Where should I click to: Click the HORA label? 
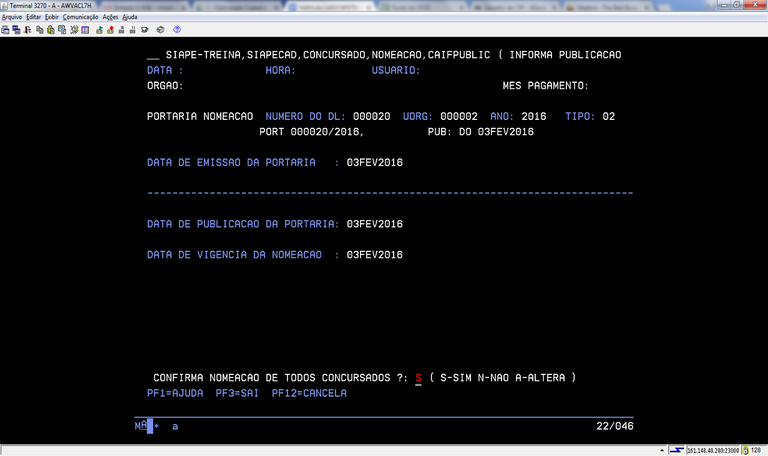point(281,71)
